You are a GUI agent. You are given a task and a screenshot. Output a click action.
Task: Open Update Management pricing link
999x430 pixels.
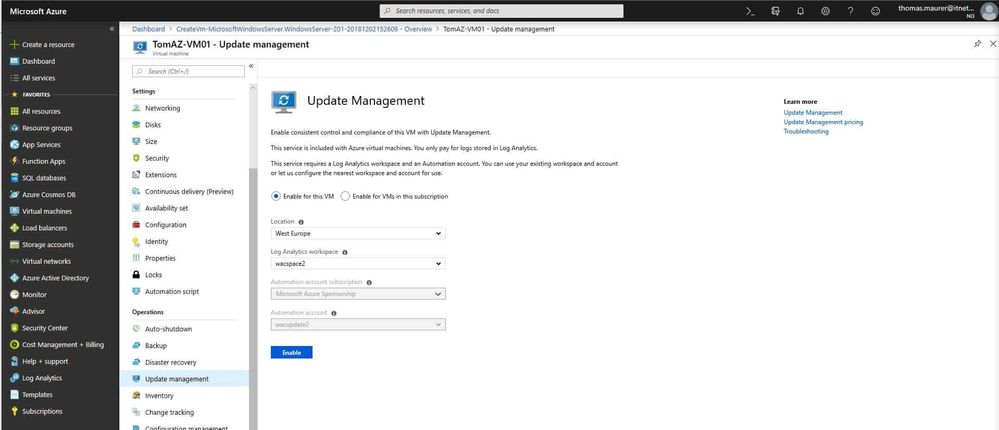tap(823, 122)
